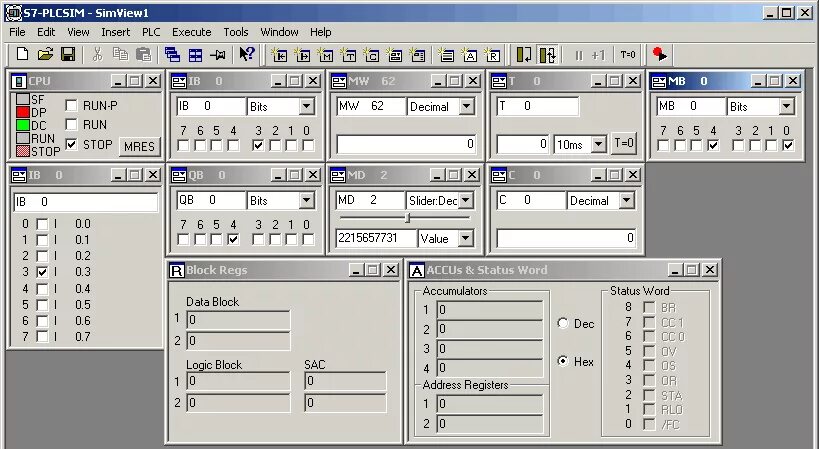This screenshot has height=449, width=819.
Task: Open the File menu
Action: 17,32
